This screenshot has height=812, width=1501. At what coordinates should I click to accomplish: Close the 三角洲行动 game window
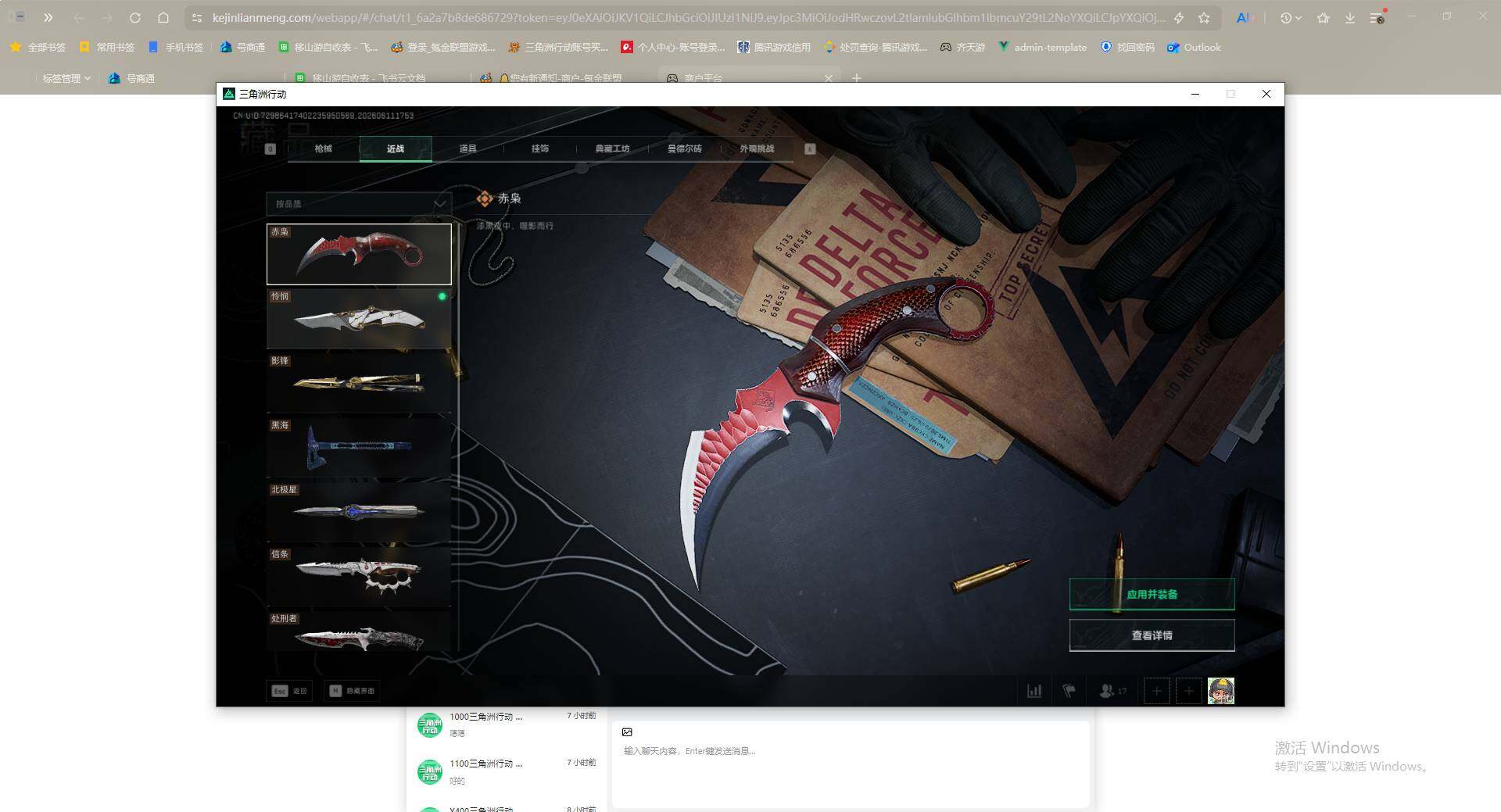coord(1266,94)
